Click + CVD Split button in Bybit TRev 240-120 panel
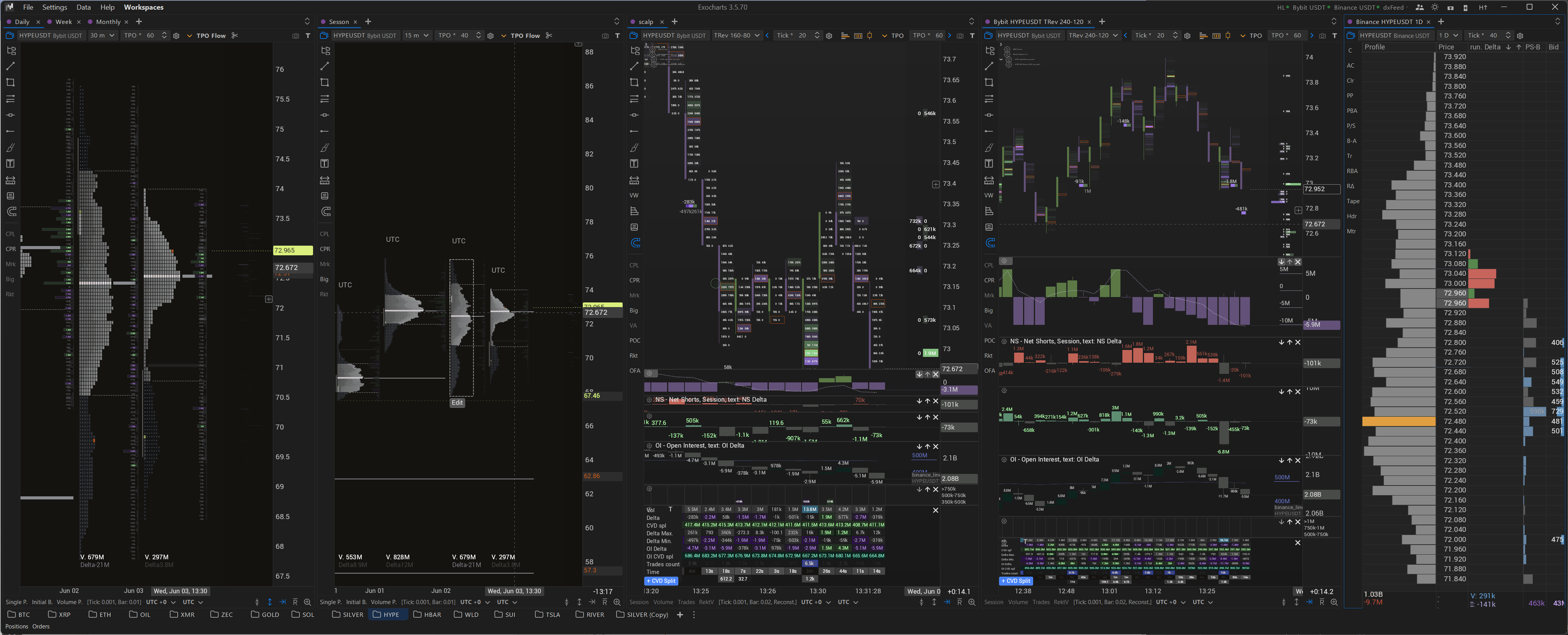Screen dimensions: 1568x635 coord(1016,581)
